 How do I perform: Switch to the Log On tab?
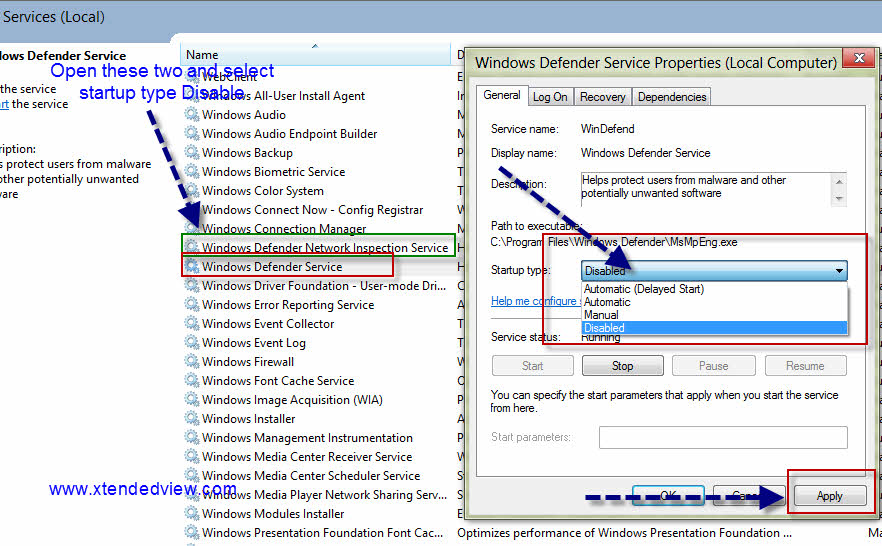tap(550, 97)
